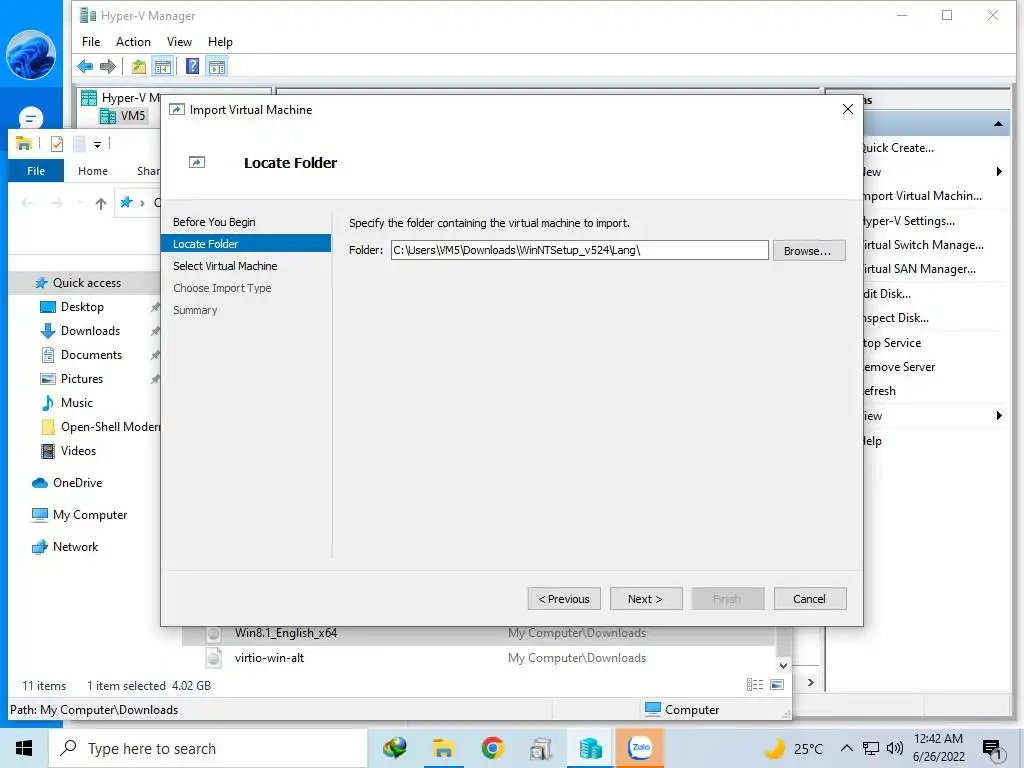Open Google Chrome from the taskbar

pos(492,748)
